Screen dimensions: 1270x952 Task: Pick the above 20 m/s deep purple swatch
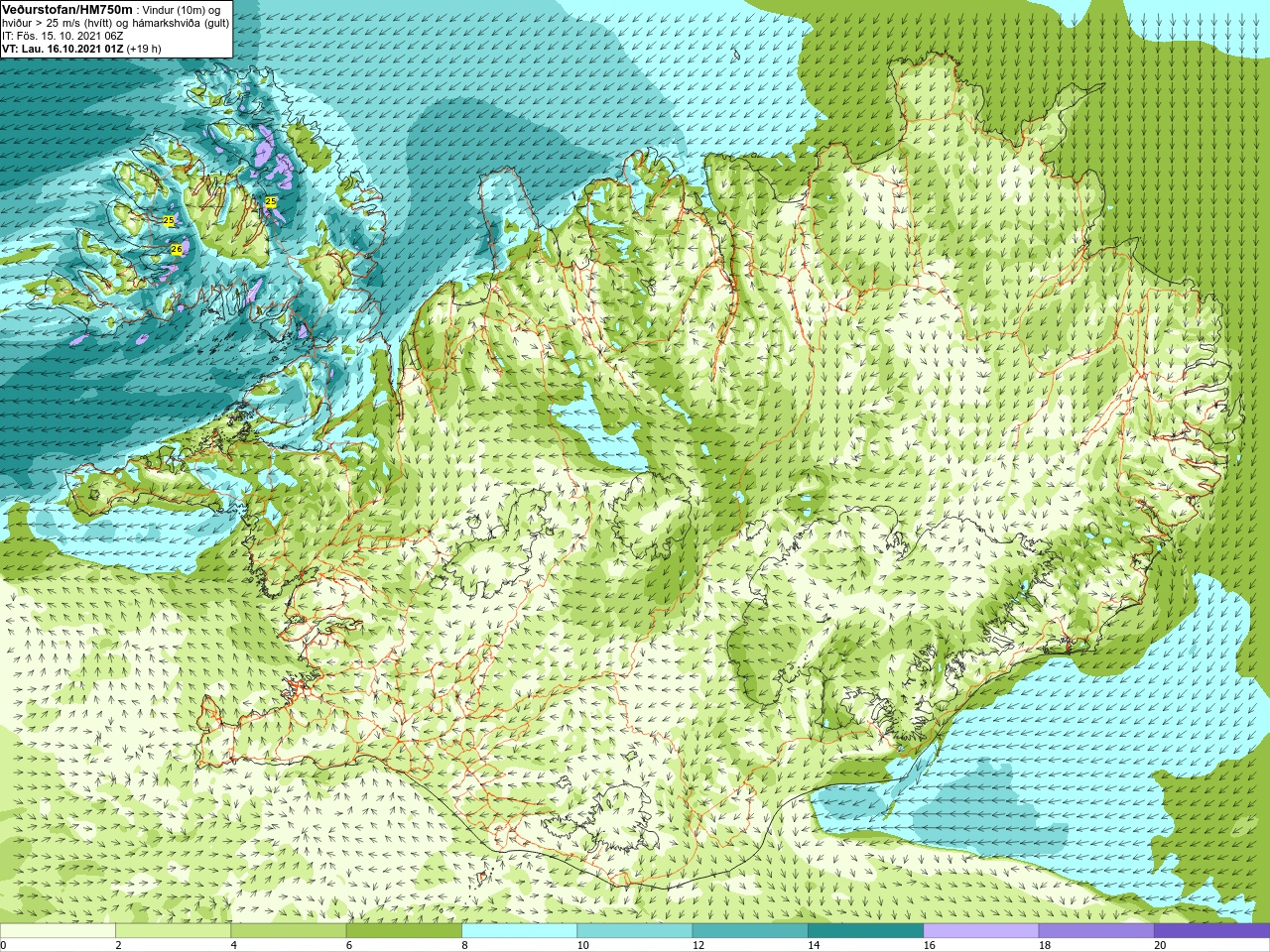[x=1211, y=930]
